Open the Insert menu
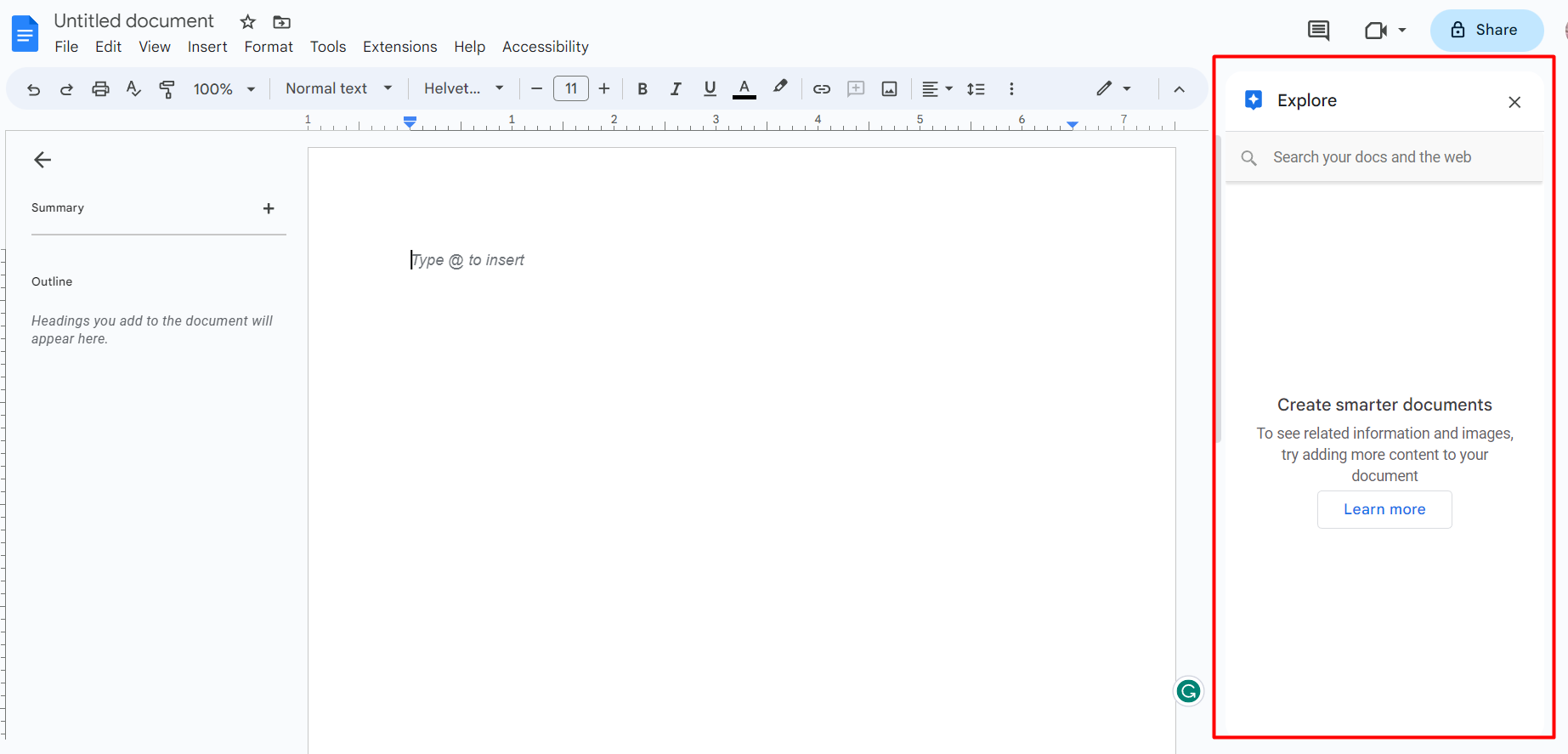 coord(207,47)
